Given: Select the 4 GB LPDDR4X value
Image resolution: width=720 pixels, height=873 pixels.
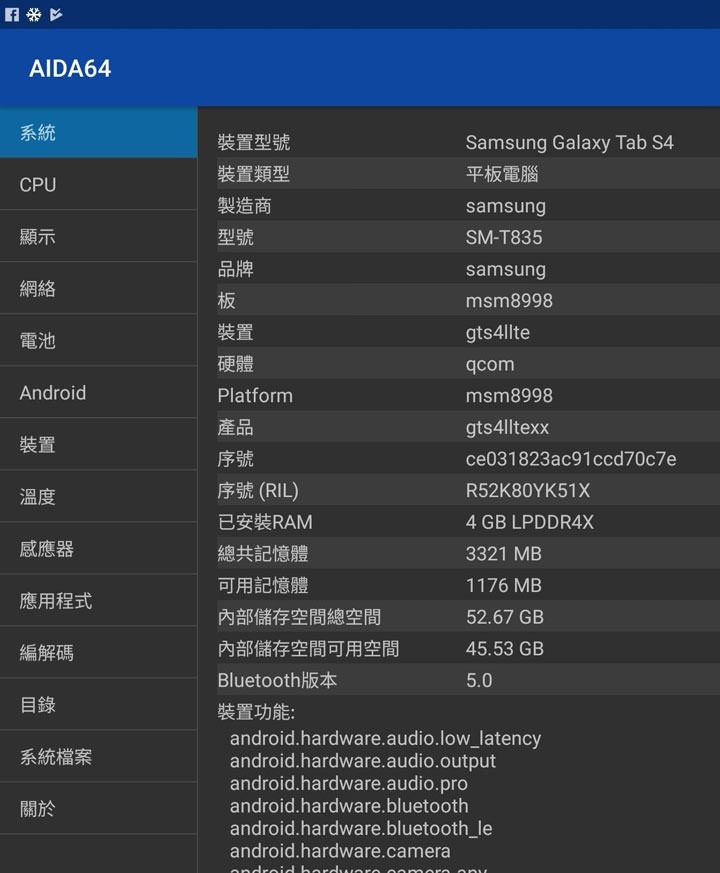Looking at the screenshot, I should click(x=530, y=522).
